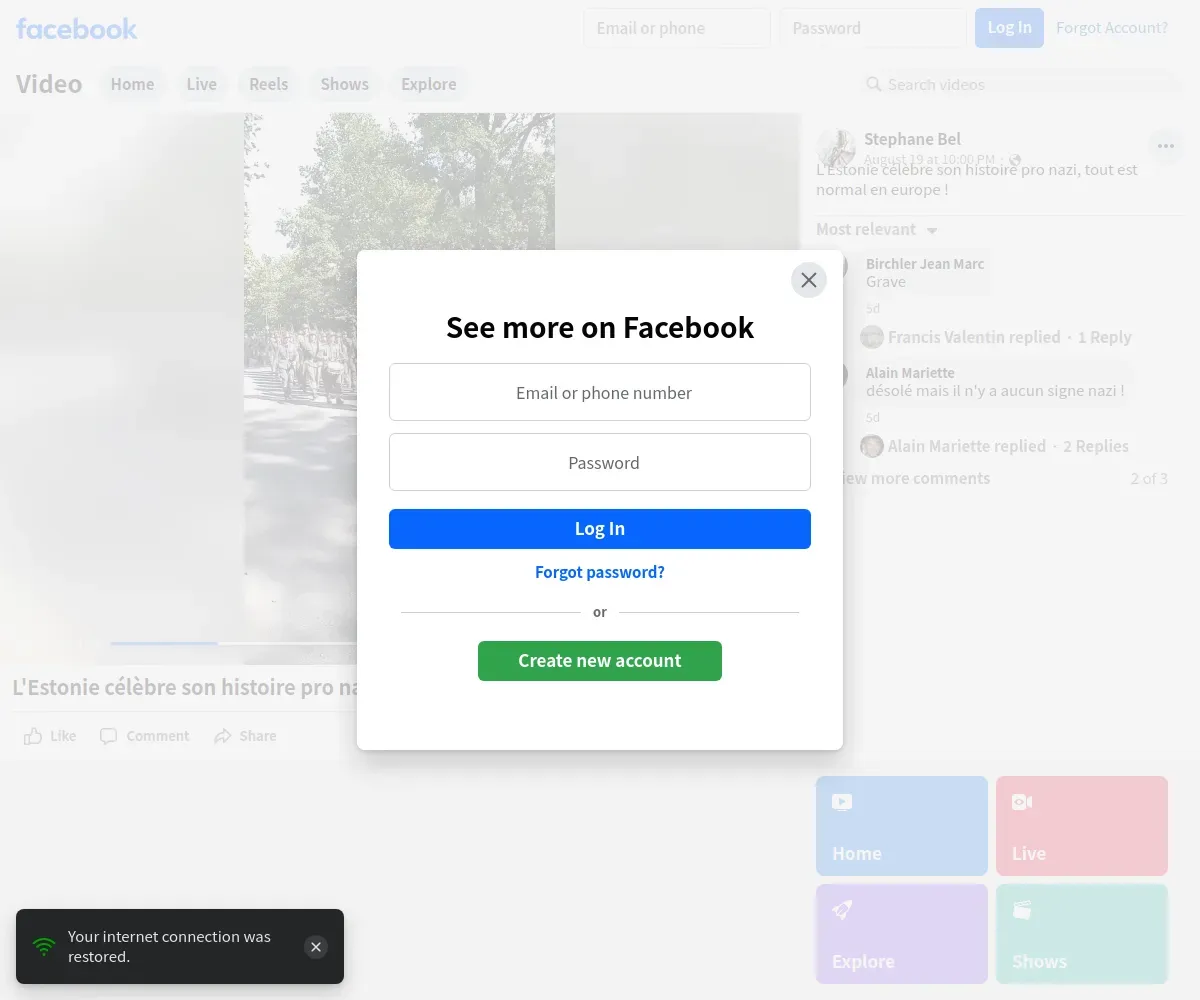The width and height of the screenshot is (1200, 1000).
Task: Click the video progress bar
Action: tap(233, 643)
